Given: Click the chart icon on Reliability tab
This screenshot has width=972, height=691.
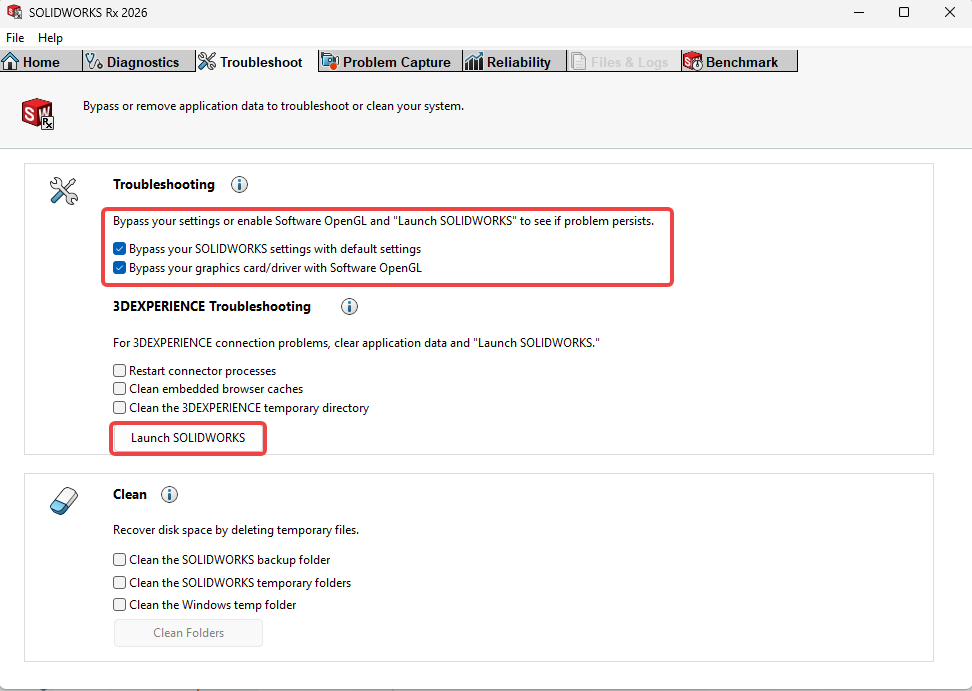Looking at the screenshot, I should point(474,61).
